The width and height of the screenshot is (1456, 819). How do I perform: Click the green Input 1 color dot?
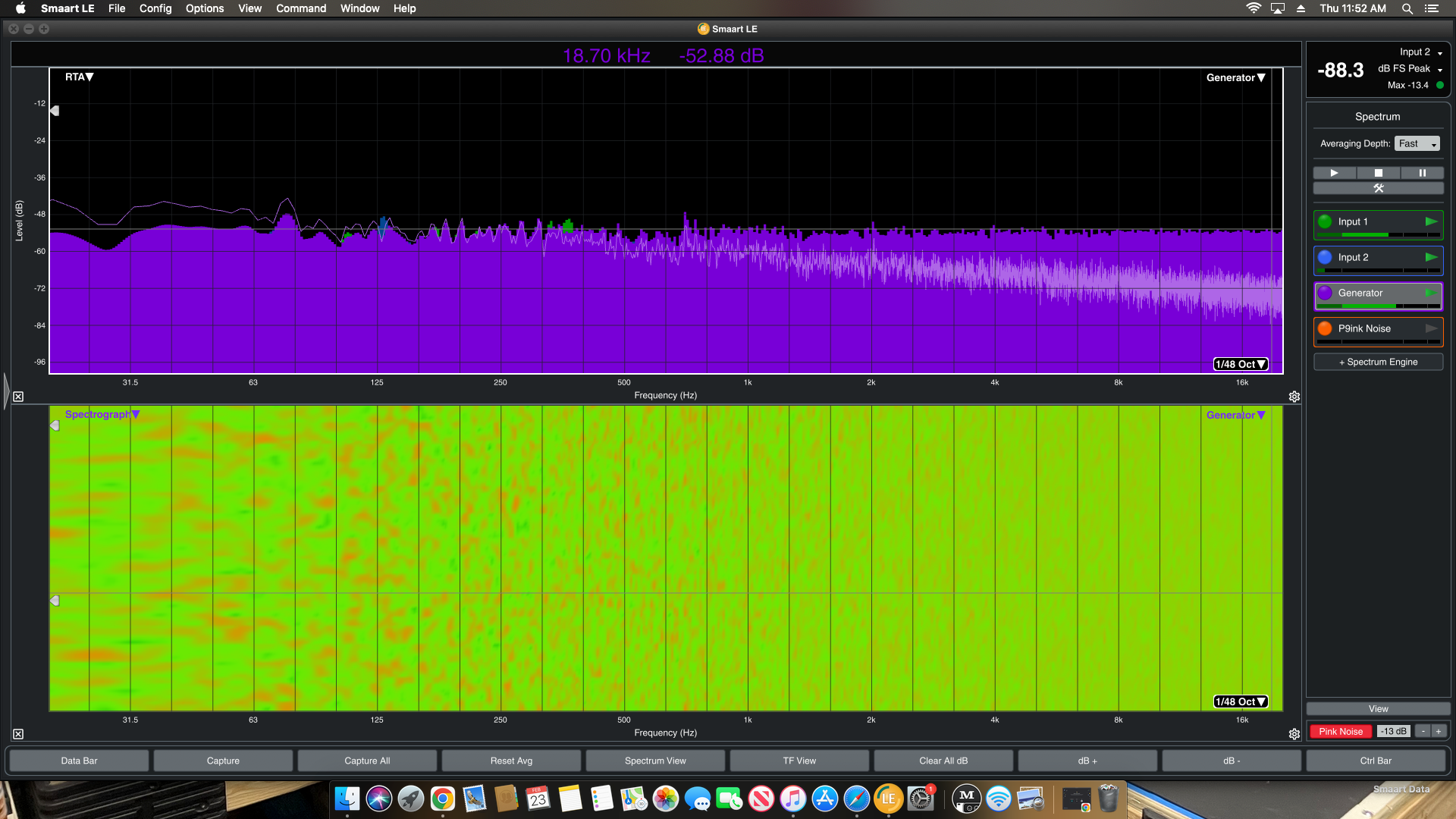[1325, 221]
